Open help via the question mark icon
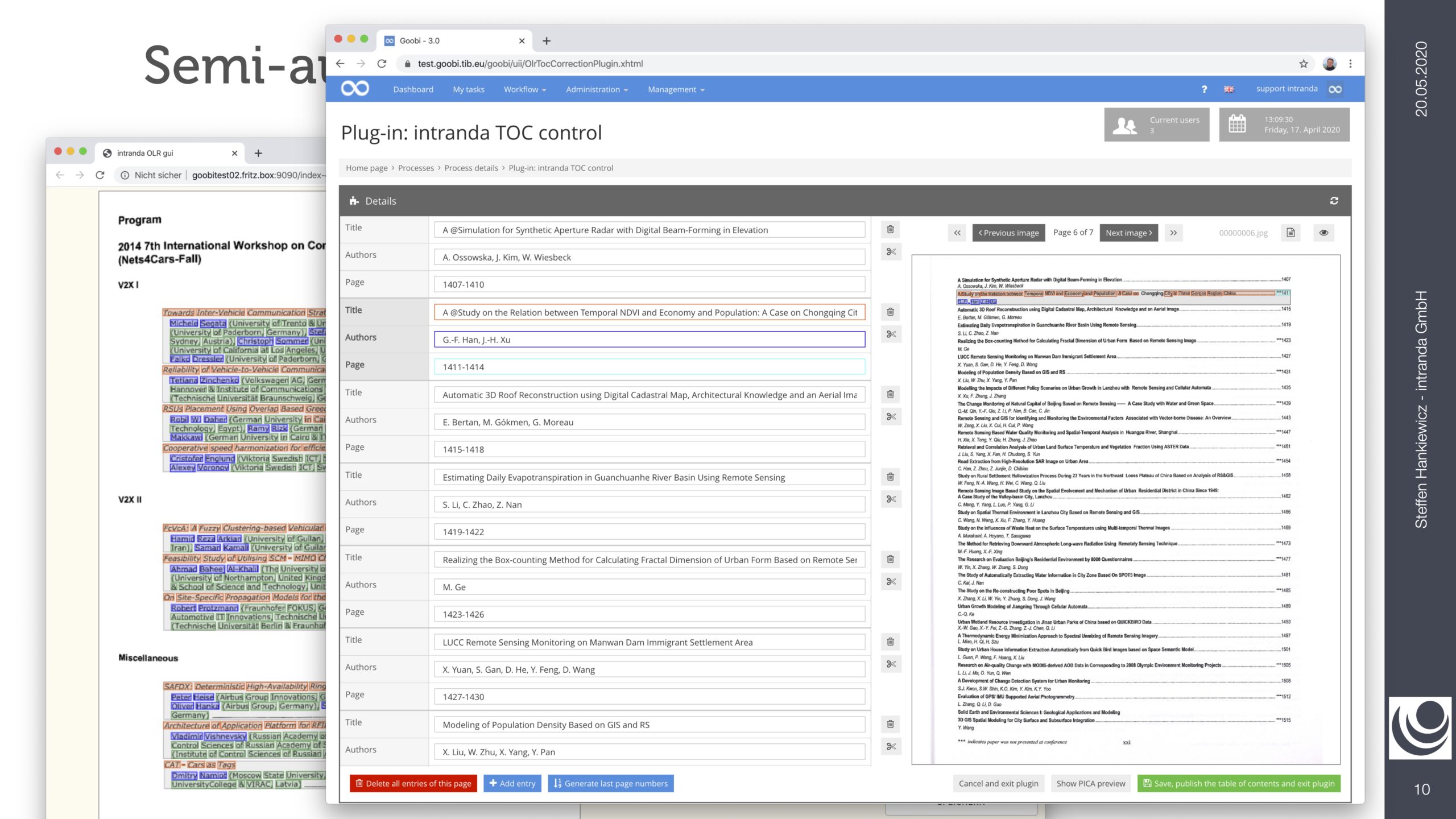Image resolution: width=1456 pixels, height=819 pixels. [x=1204, y=89]
